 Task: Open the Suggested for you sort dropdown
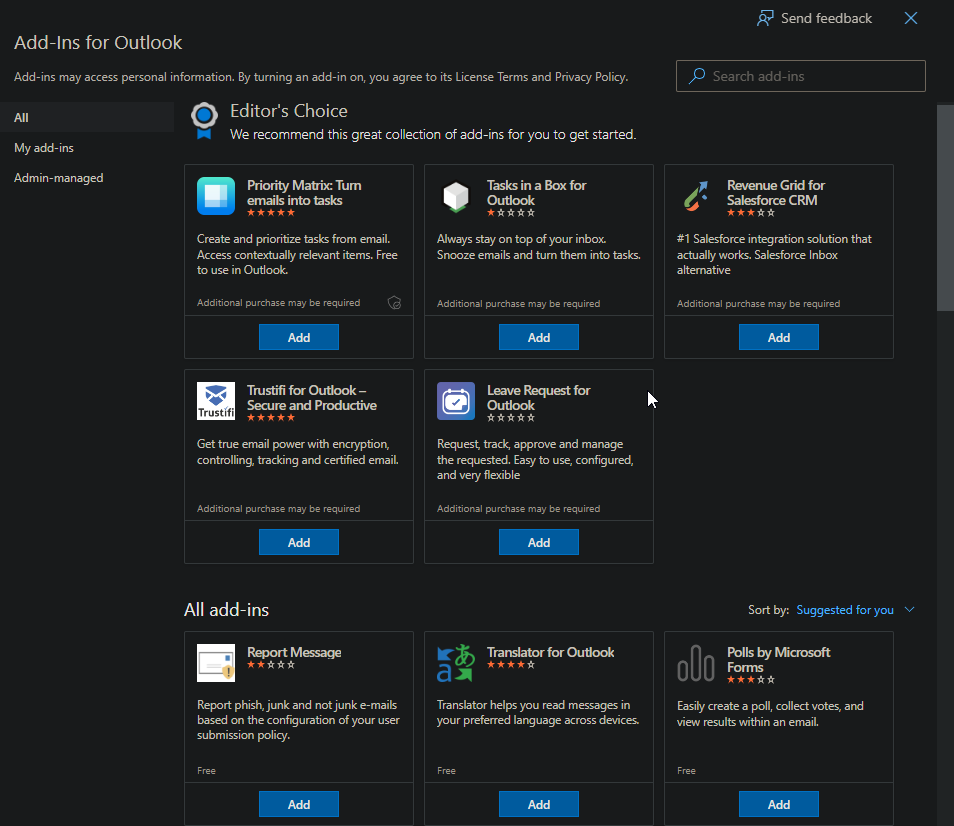(852, 609)
